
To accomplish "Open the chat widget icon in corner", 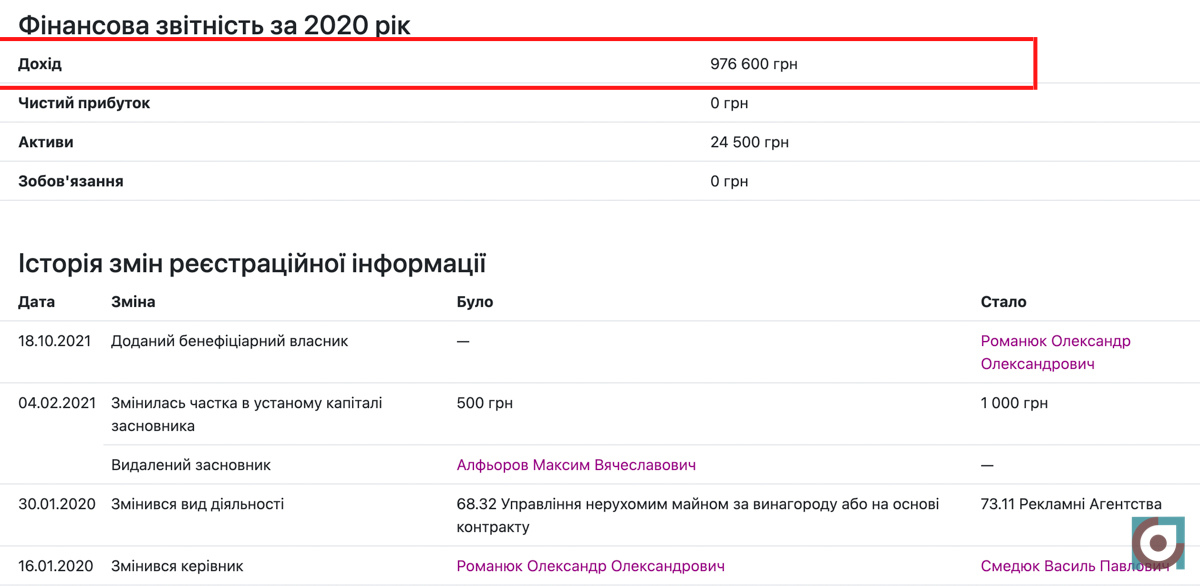I will coord(1158,544).
